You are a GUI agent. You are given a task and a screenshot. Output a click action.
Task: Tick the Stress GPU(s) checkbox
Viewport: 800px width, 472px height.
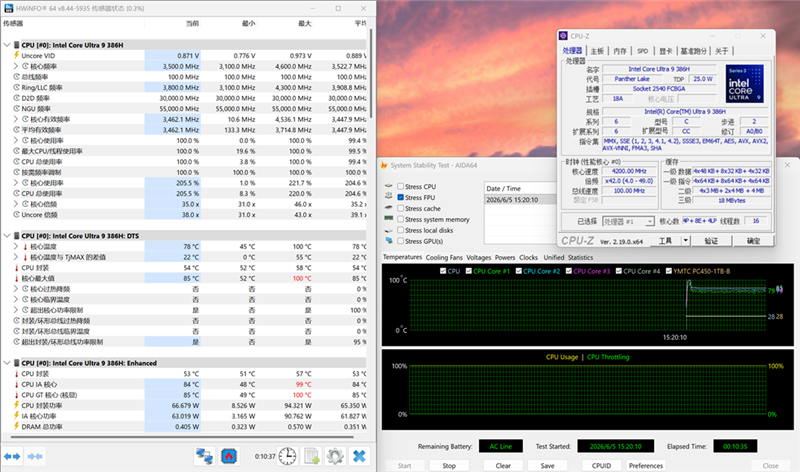(x=401, y=241)
